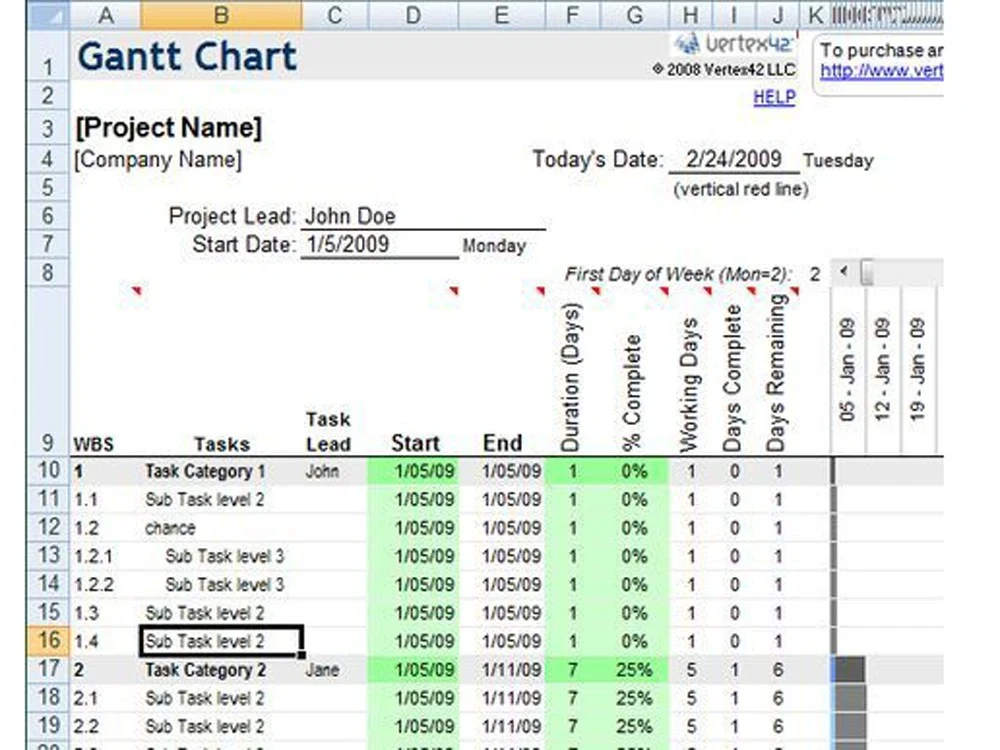Click the scrollbar left arrow button
Image resolution: width=1000 pixels, height=750 pixels.
pos(844,271)
